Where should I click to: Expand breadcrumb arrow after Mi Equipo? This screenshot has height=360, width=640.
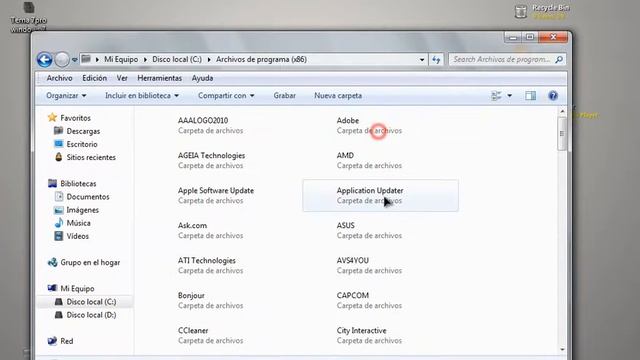145,60
